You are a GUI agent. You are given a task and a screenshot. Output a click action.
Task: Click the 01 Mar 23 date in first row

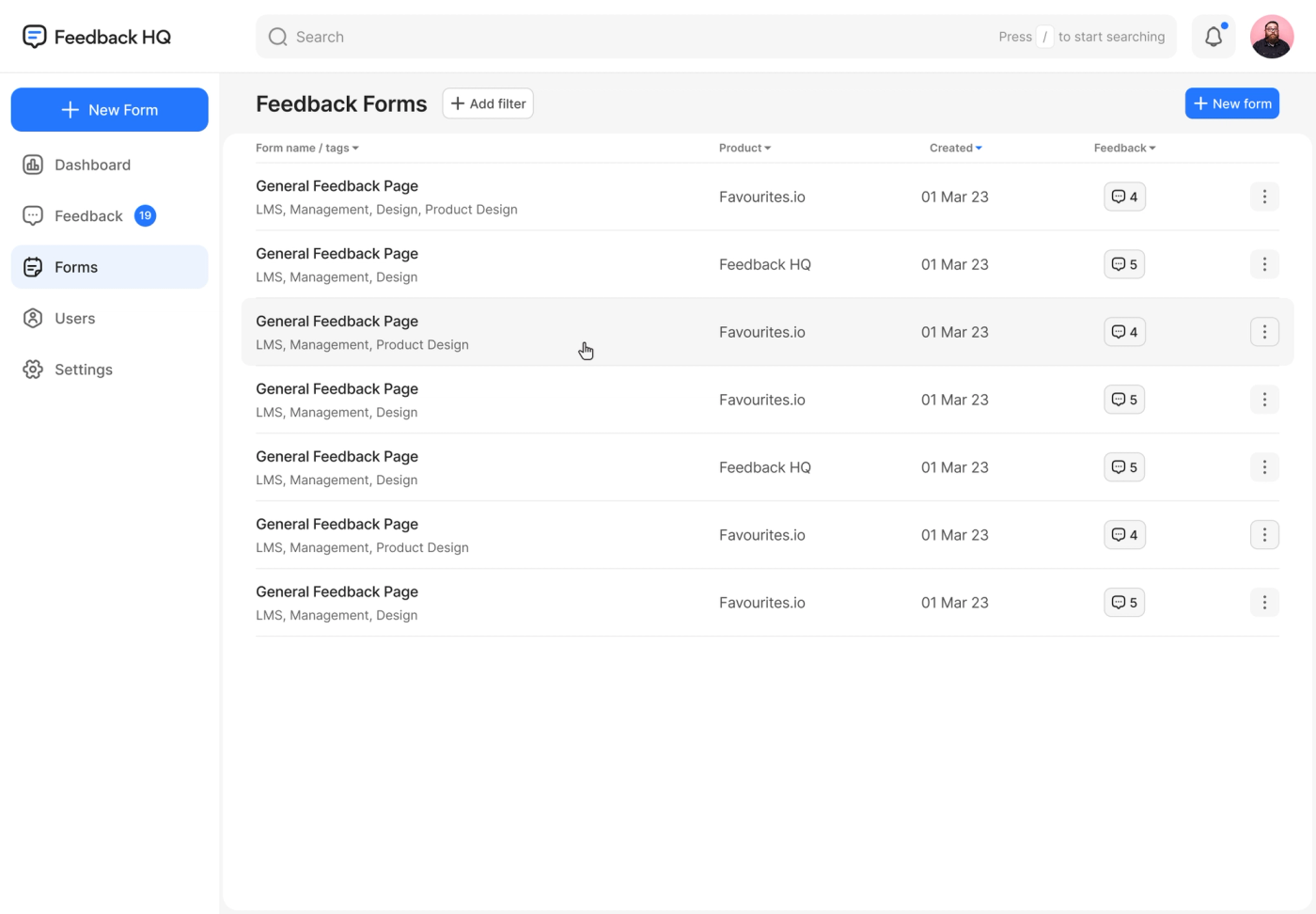[955, 197]
